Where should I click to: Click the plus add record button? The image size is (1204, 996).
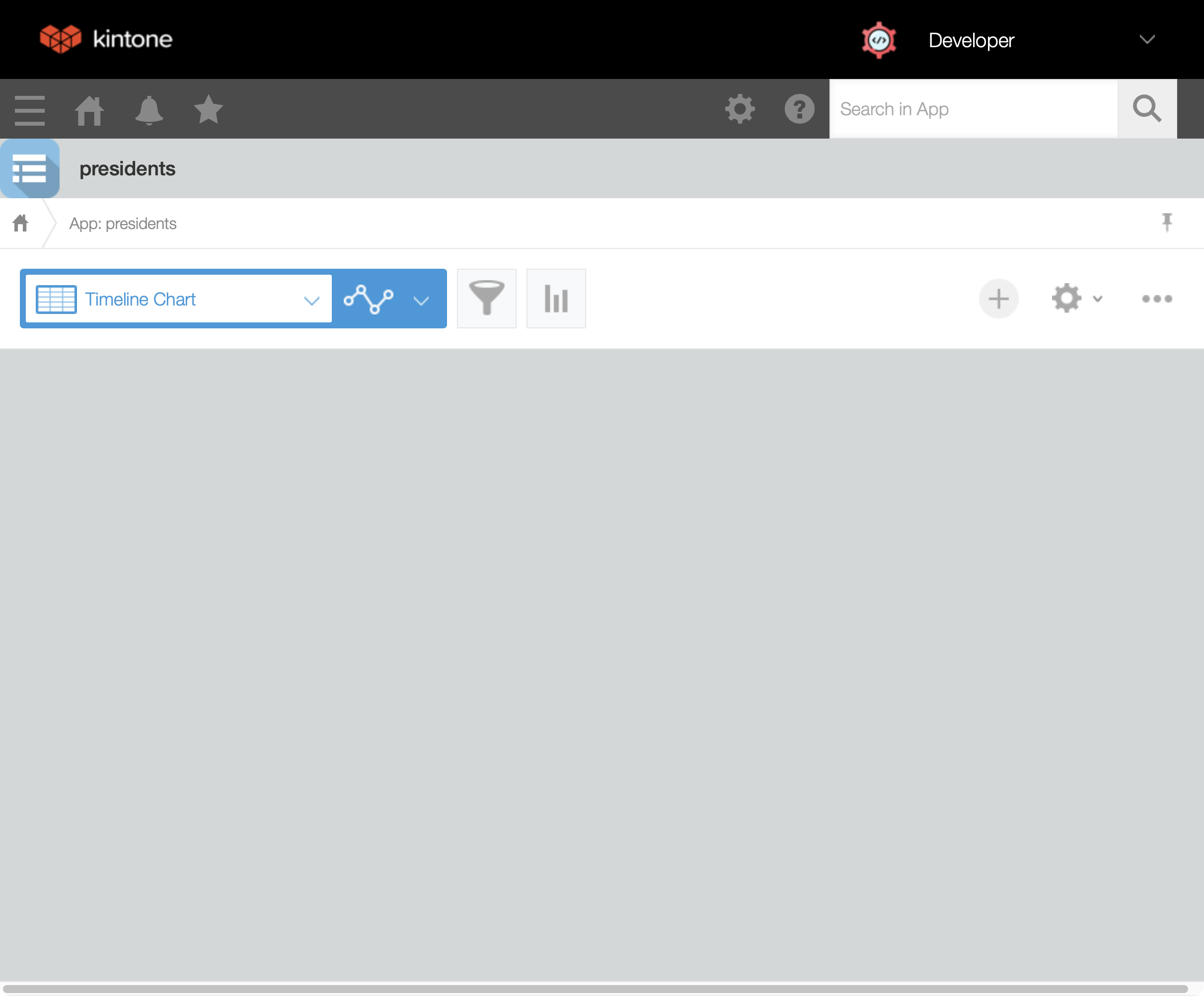(x=998, y=299)
